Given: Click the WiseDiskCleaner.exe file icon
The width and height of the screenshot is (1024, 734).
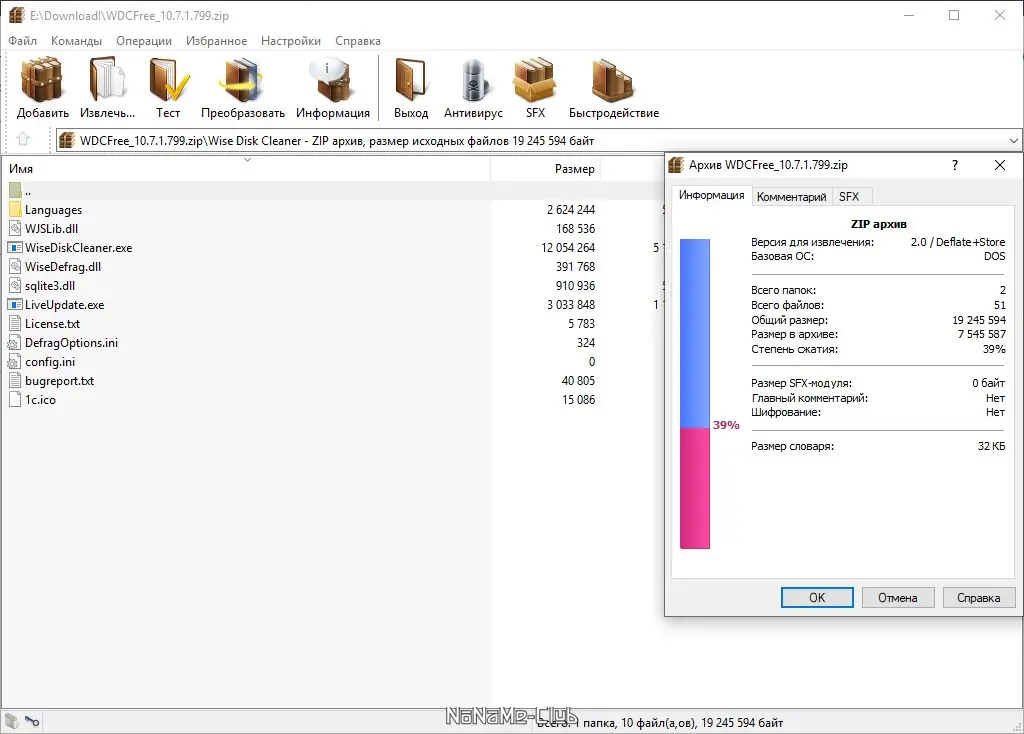Looking at the screenshot, I should pos(15,247).
